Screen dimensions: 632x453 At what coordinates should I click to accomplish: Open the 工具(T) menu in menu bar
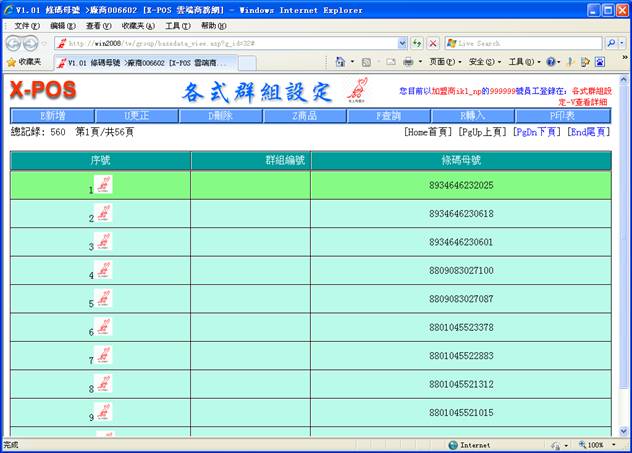coord(177,25)
